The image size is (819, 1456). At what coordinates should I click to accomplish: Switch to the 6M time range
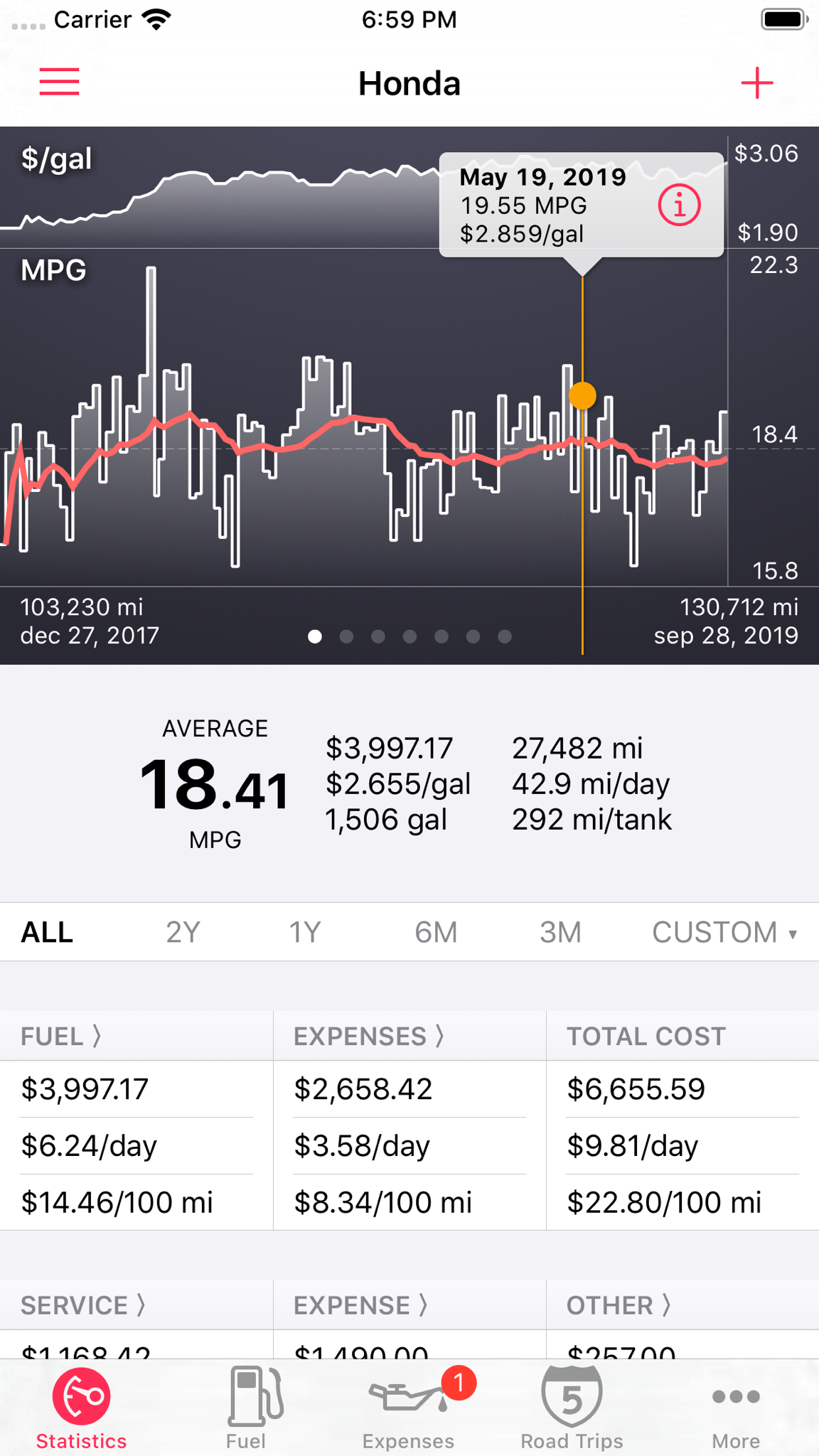coord(436,932)
